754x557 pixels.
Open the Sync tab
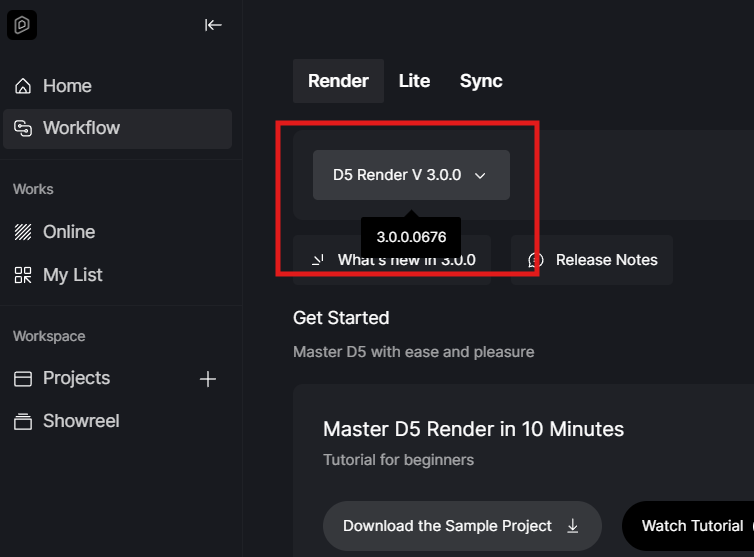481,81
